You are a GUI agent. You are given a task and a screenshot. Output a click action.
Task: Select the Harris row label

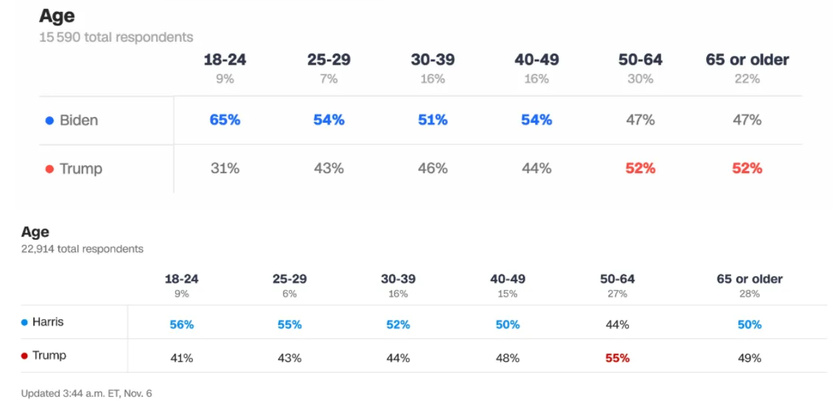tap(51, 323)
